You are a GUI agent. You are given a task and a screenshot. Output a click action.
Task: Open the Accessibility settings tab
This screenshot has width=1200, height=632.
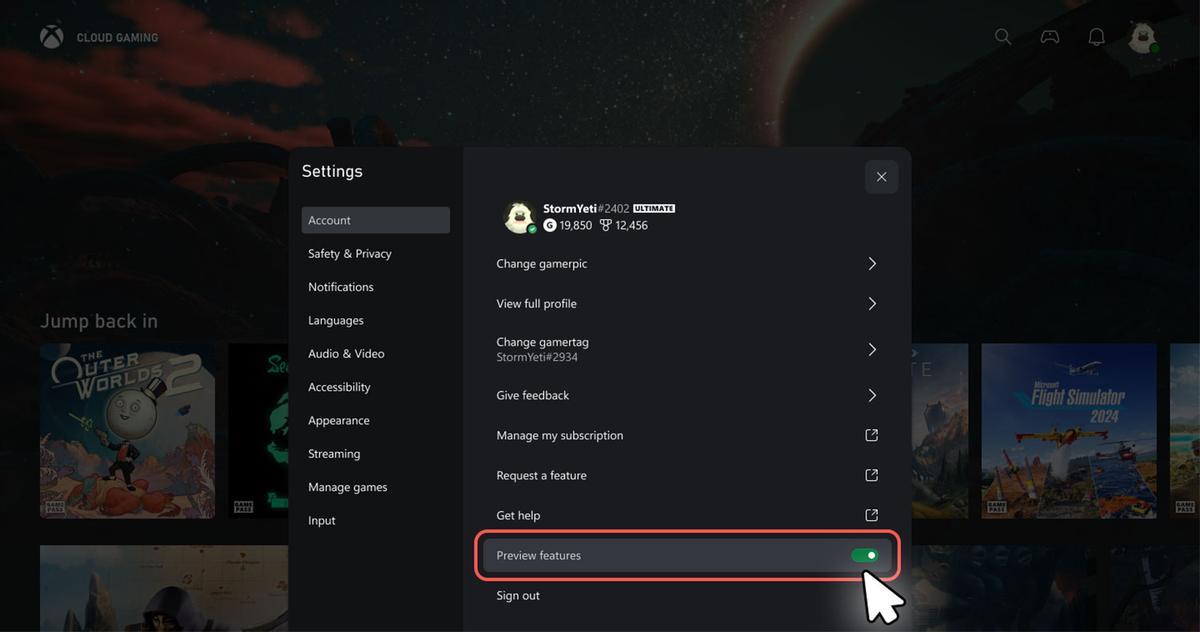click(x=339, y=387)
